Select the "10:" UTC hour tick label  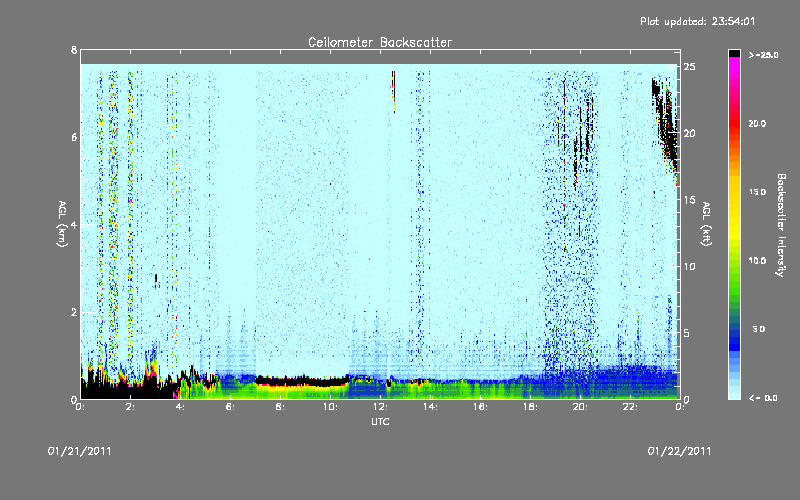click(330, 407)
